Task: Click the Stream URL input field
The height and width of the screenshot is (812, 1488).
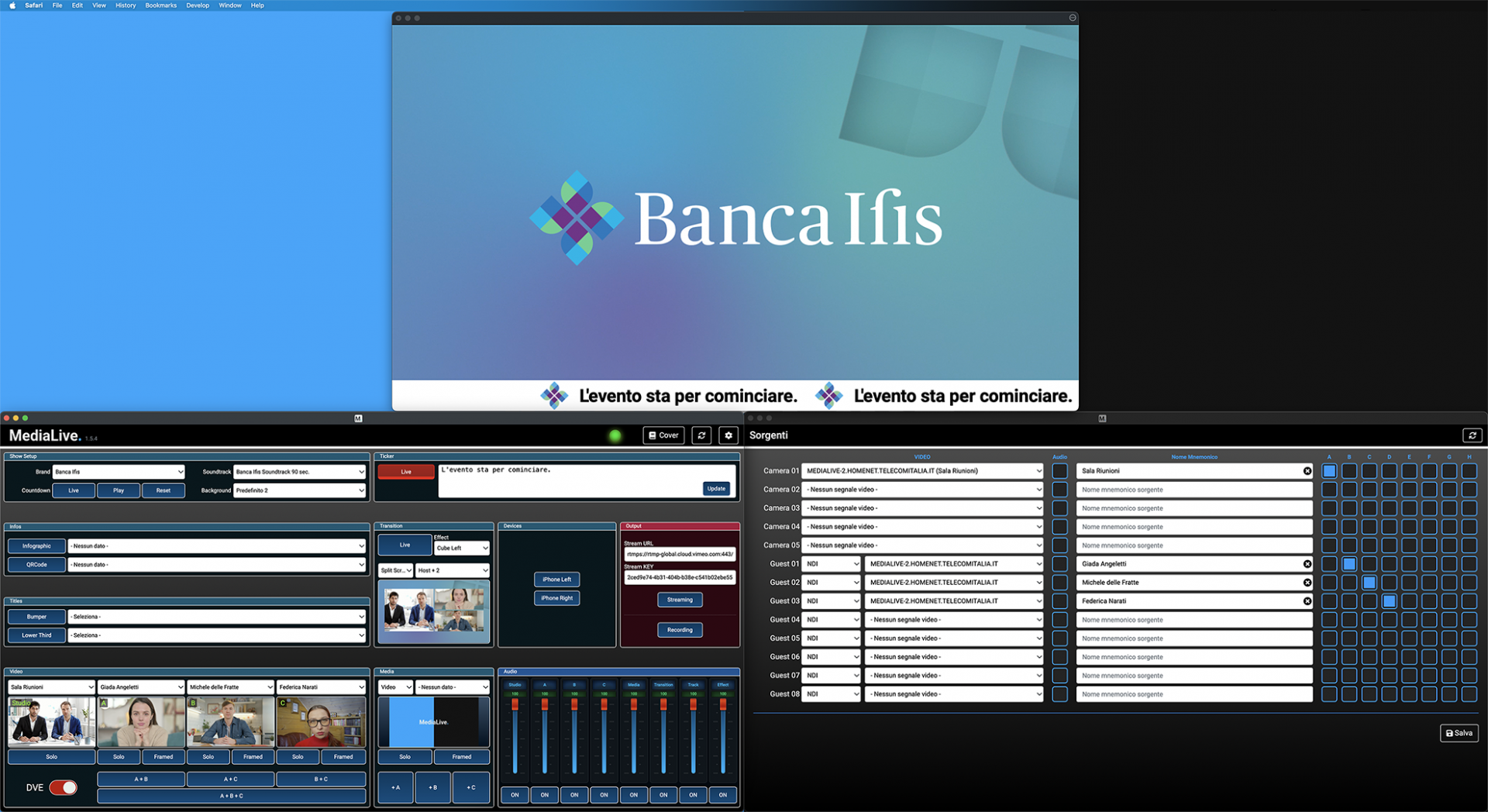Action: (x=680, y=554)
